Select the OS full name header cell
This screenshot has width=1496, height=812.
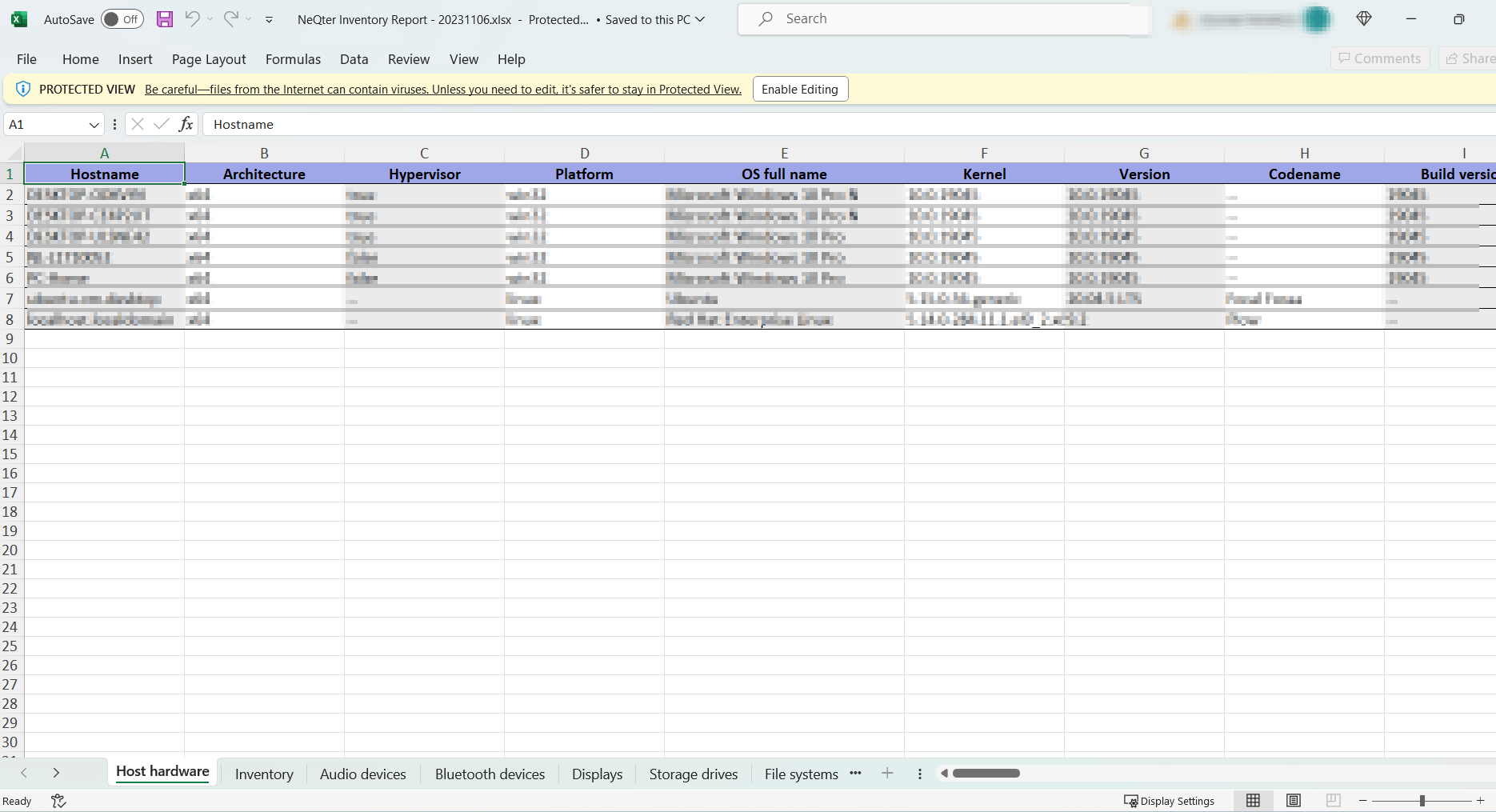pyautogui.click(x=784, y=174)
